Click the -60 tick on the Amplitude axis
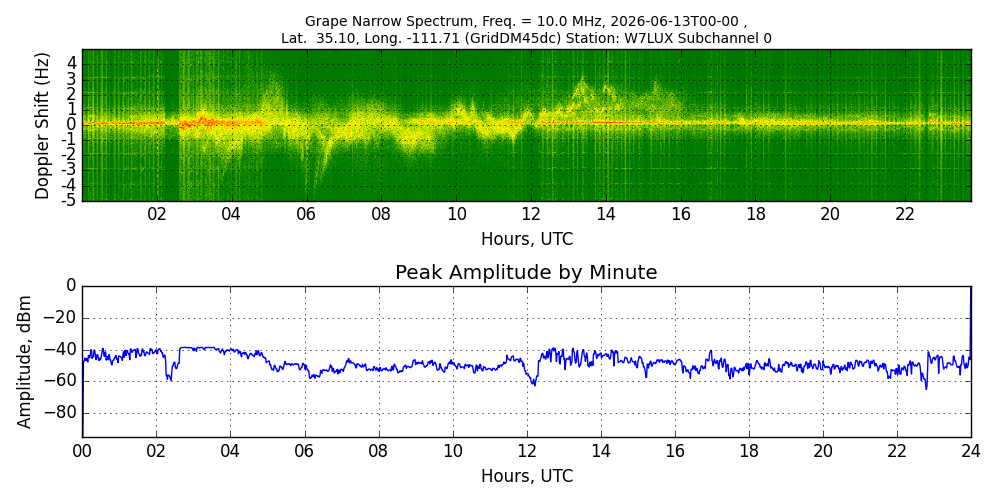The height and width of the screenshot is (500, 1000). pos(63,381)
